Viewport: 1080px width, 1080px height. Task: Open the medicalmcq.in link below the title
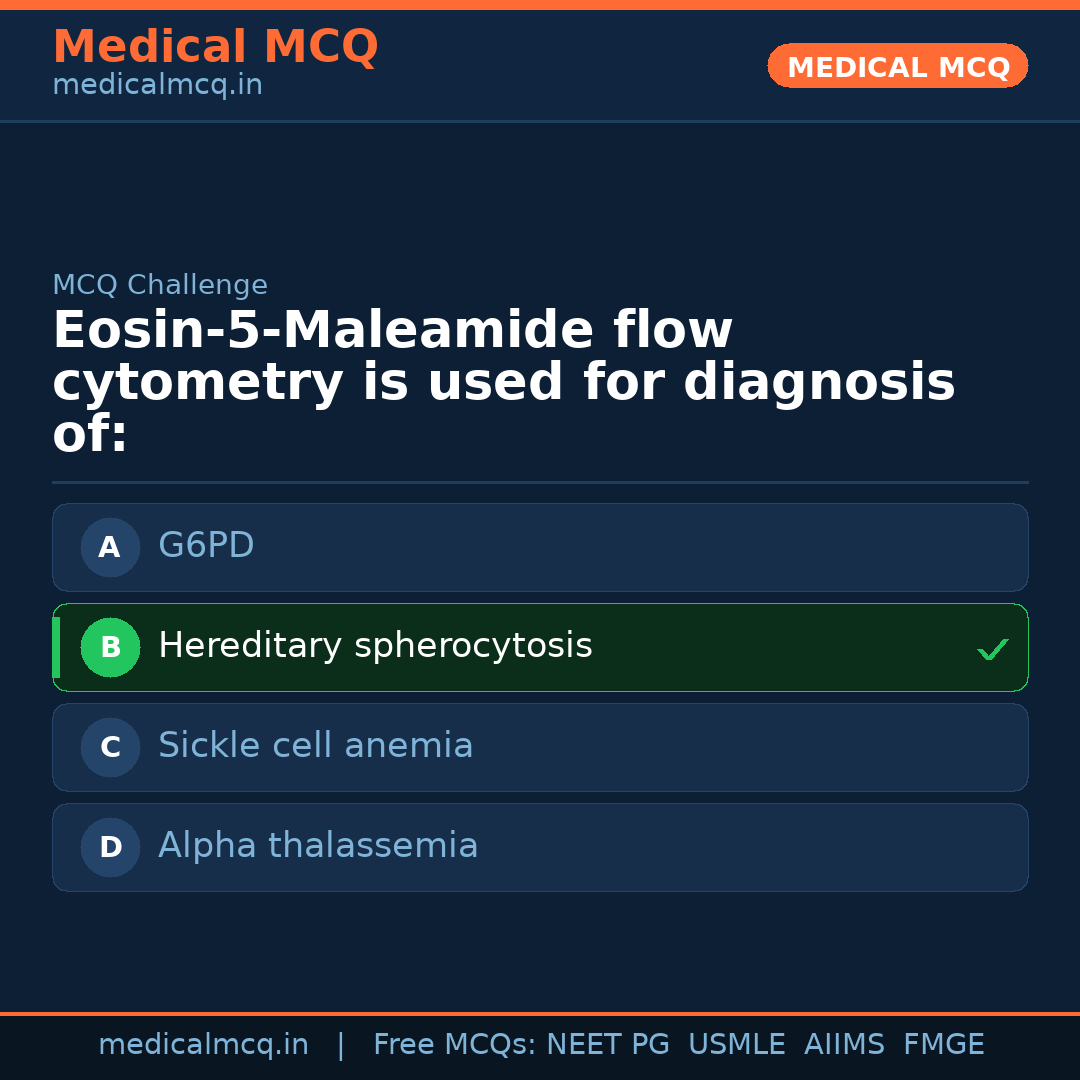157,85
